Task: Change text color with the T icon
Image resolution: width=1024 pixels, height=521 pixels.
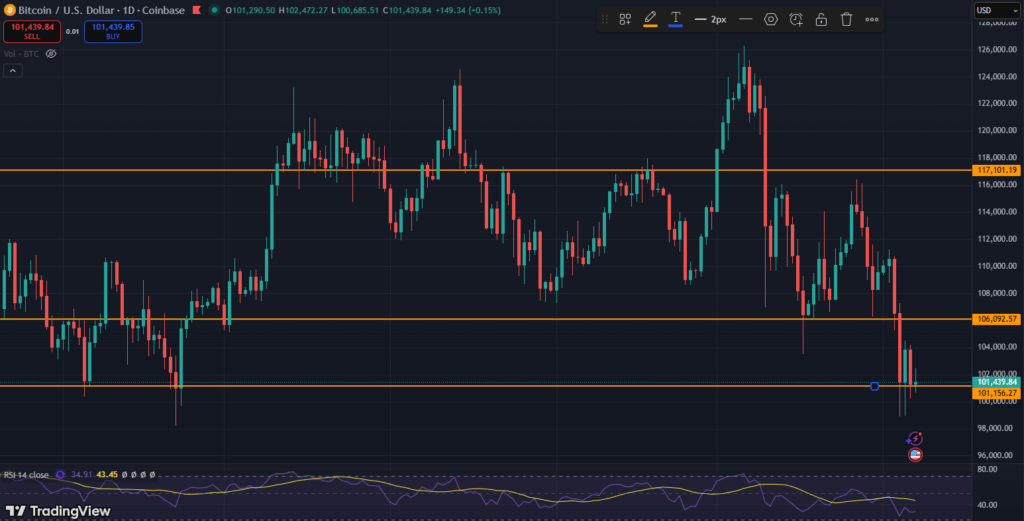Action: click(675, 19)
